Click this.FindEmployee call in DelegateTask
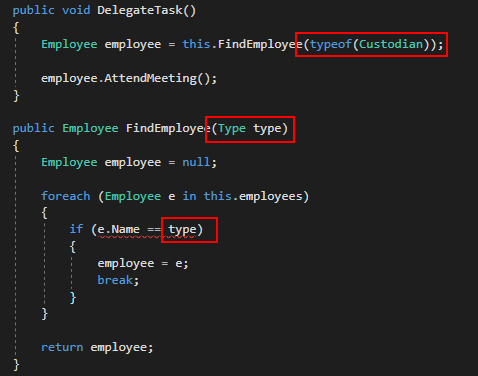 click(x=242, y=45)
